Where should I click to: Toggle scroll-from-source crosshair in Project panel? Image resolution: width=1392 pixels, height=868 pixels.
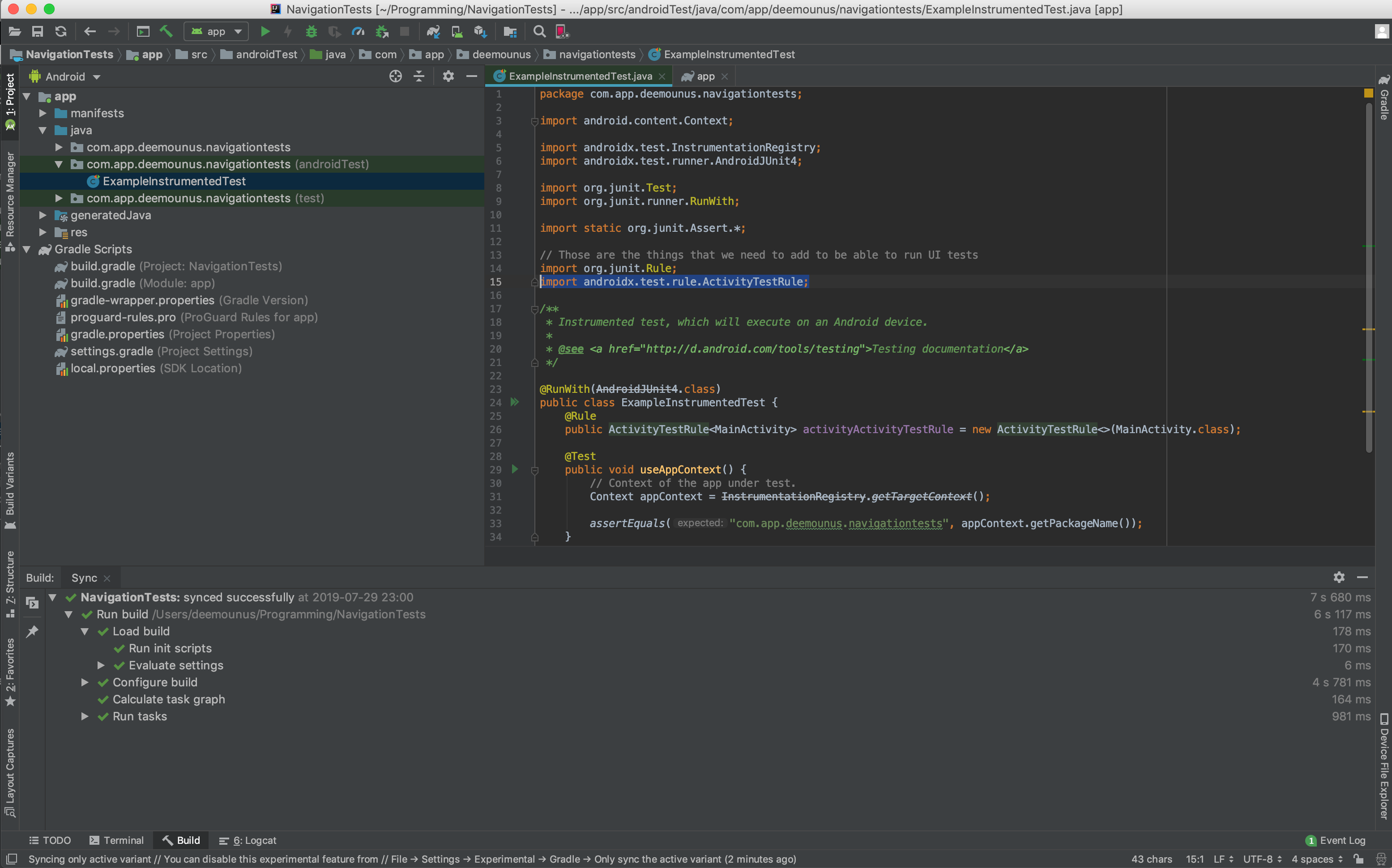coord(395,76)
